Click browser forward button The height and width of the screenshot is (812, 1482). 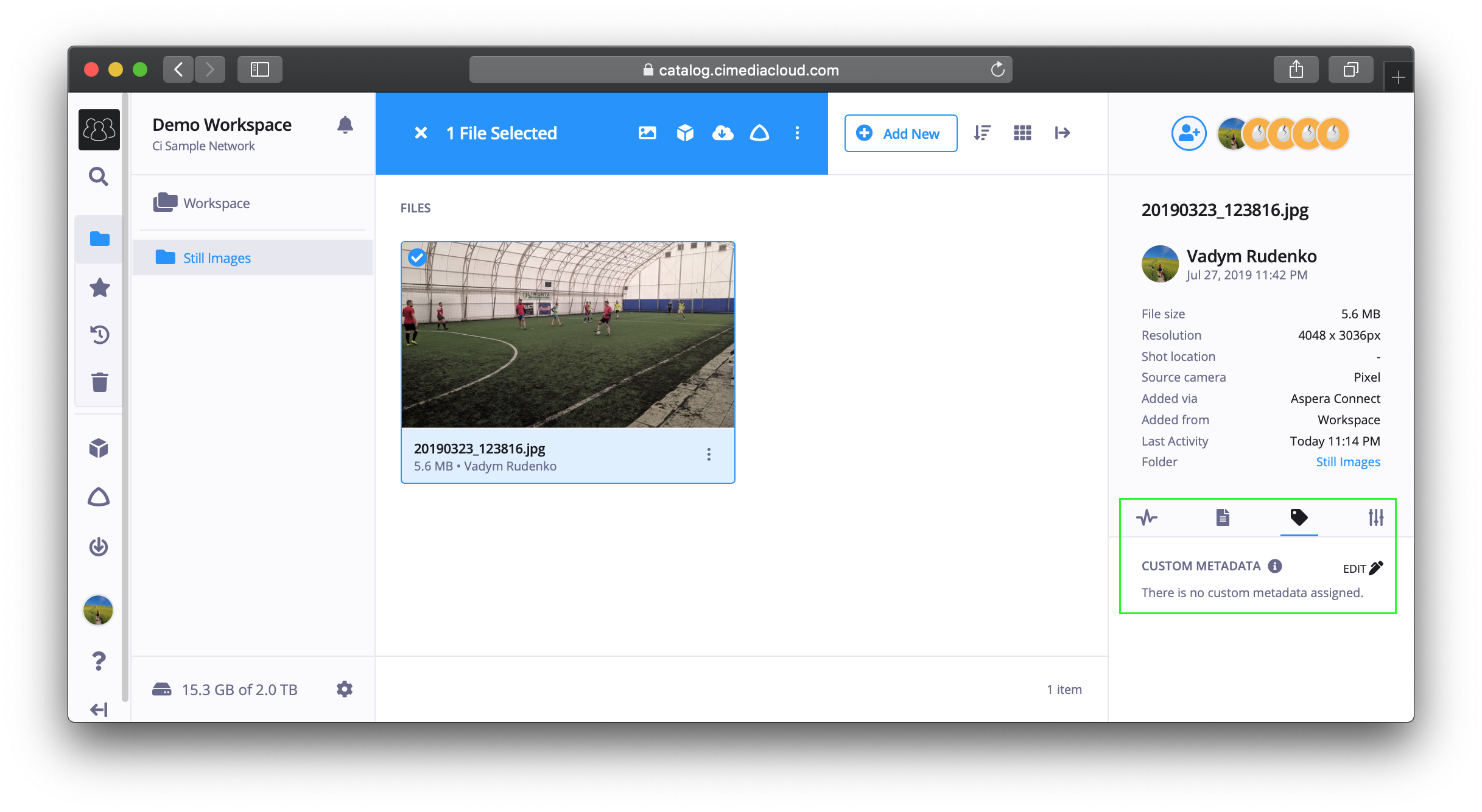point(210,69)
